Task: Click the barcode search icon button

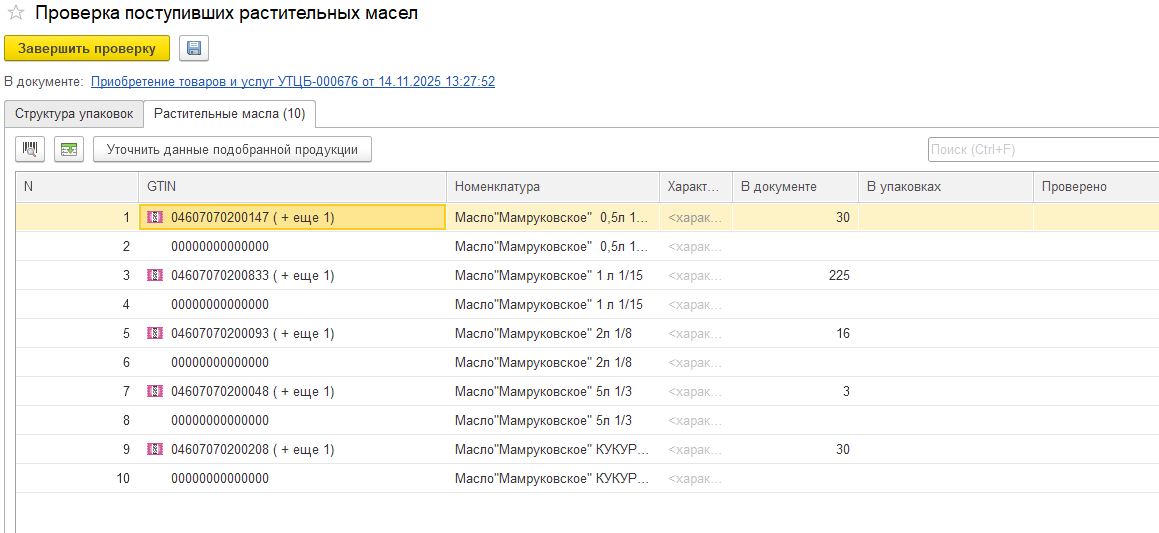Action: click(30, 149)
